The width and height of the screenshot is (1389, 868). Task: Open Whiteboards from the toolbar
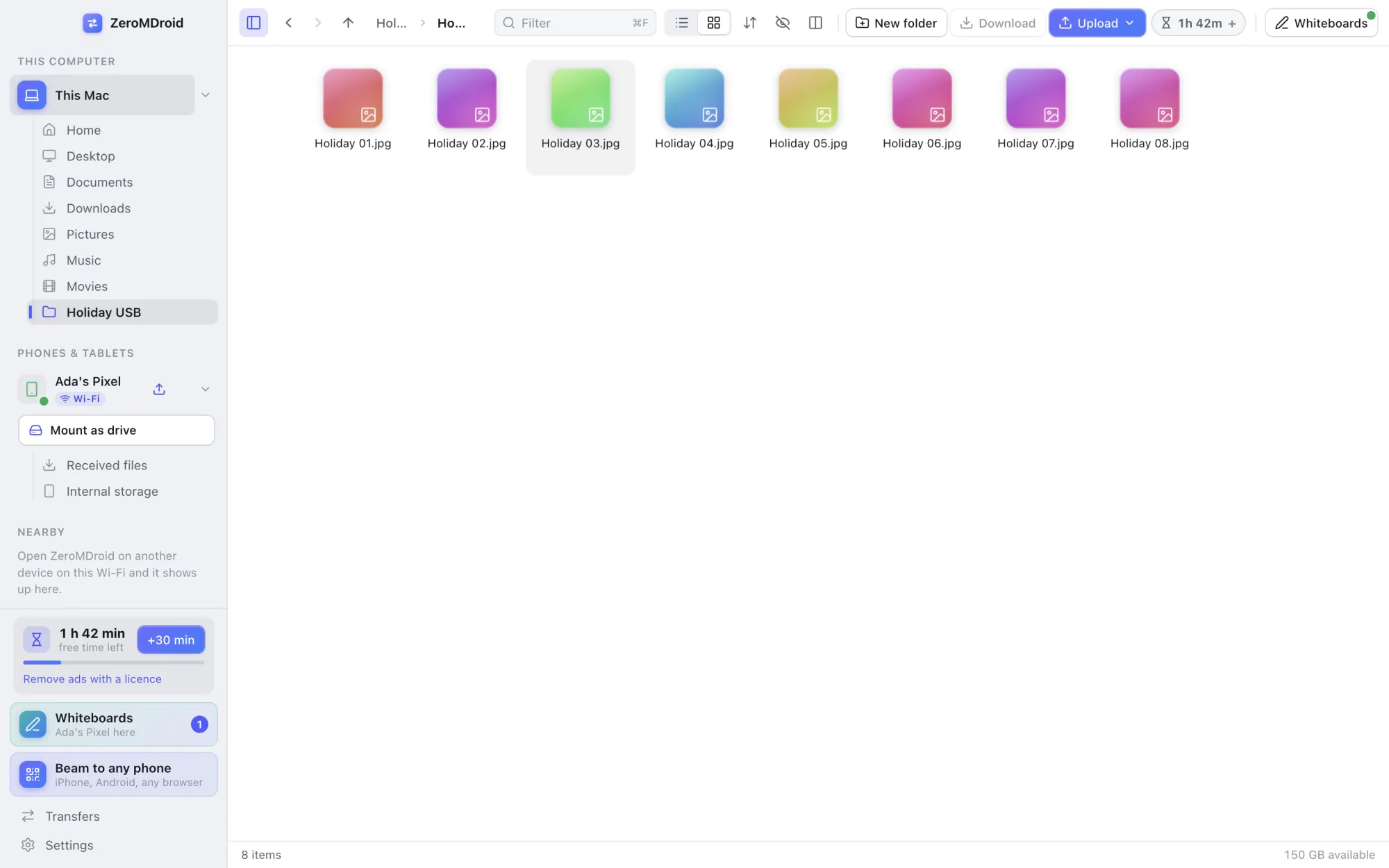point(1321,23)
